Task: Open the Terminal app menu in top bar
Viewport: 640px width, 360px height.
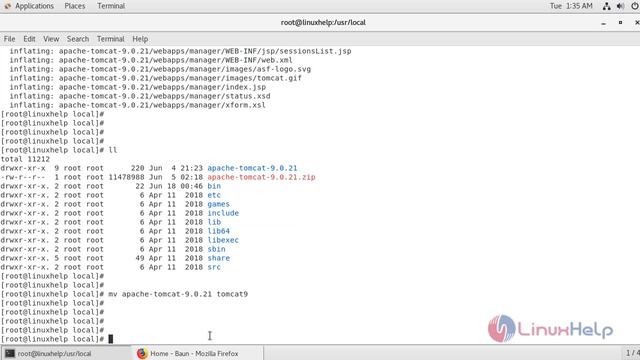Action: 111,6
